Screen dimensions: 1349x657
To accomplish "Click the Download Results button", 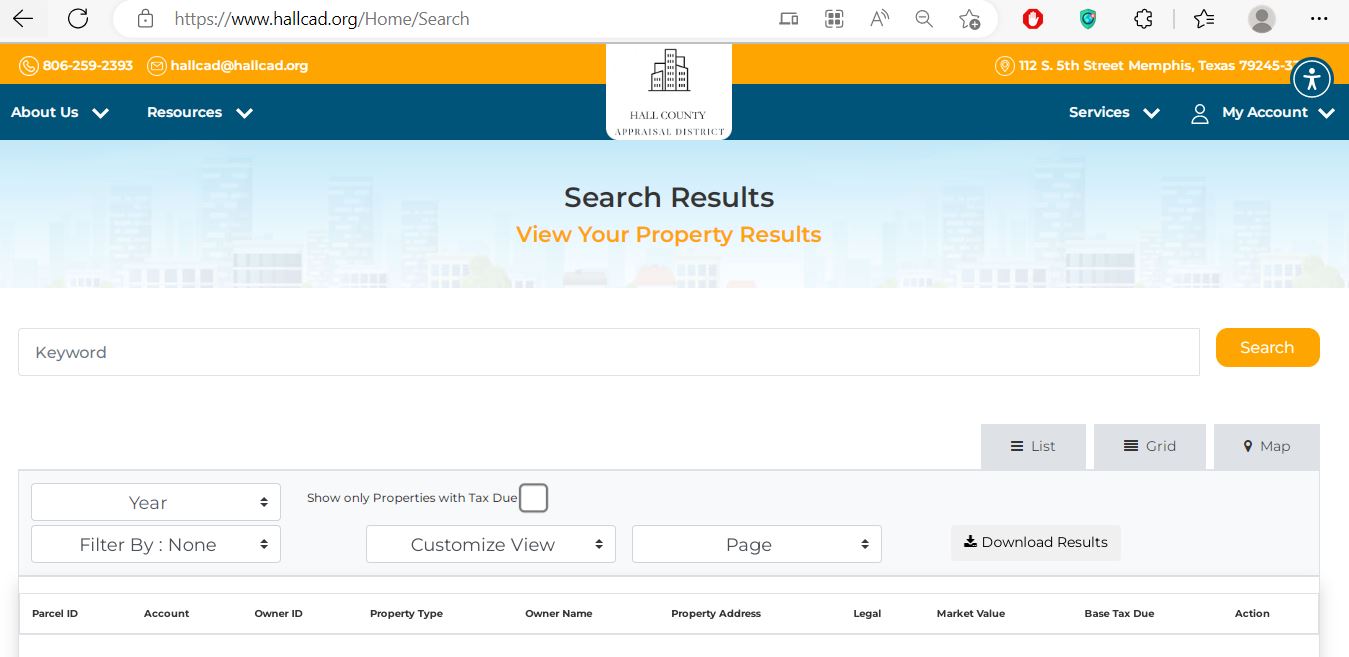I will [x=1035, y=543].
